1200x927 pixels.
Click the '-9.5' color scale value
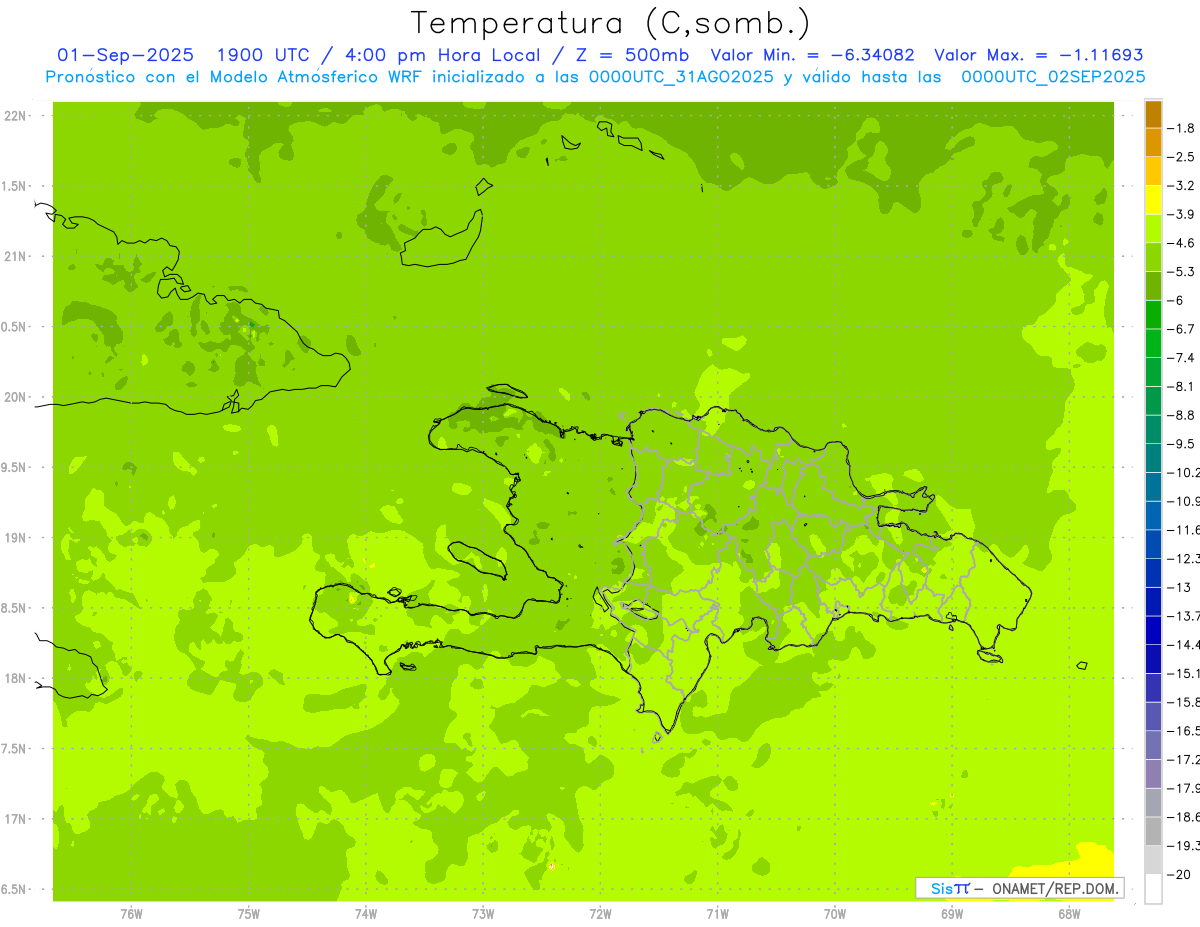(1181, 444)
